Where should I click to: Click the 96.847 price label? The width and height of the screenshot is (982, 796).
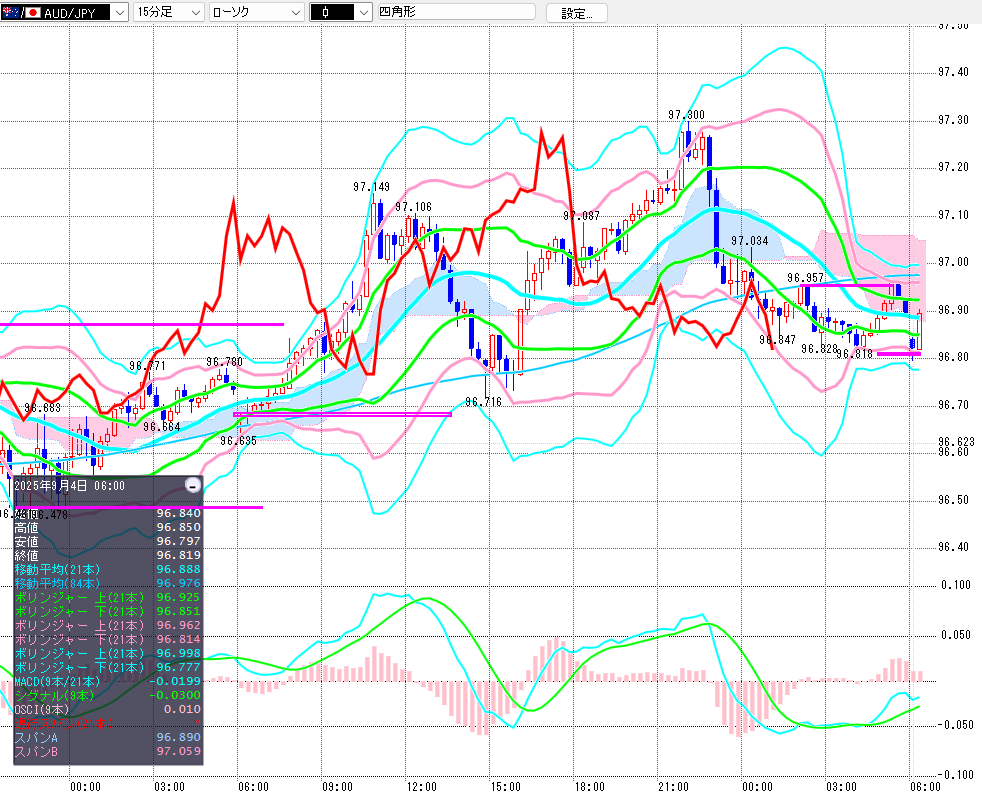tap(777, 340)
